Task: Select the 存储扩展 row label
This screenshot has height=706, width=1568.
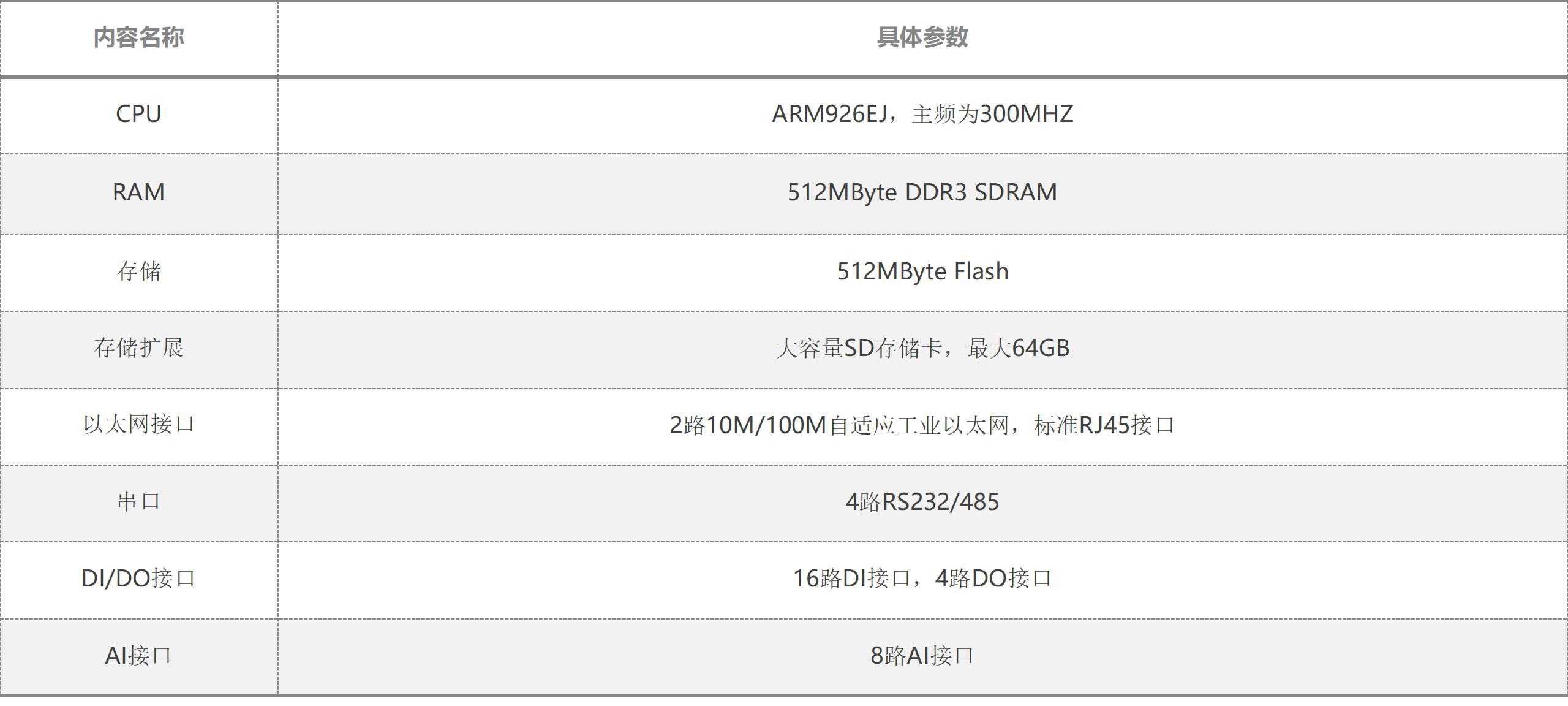Action: [x=138, y=348]
